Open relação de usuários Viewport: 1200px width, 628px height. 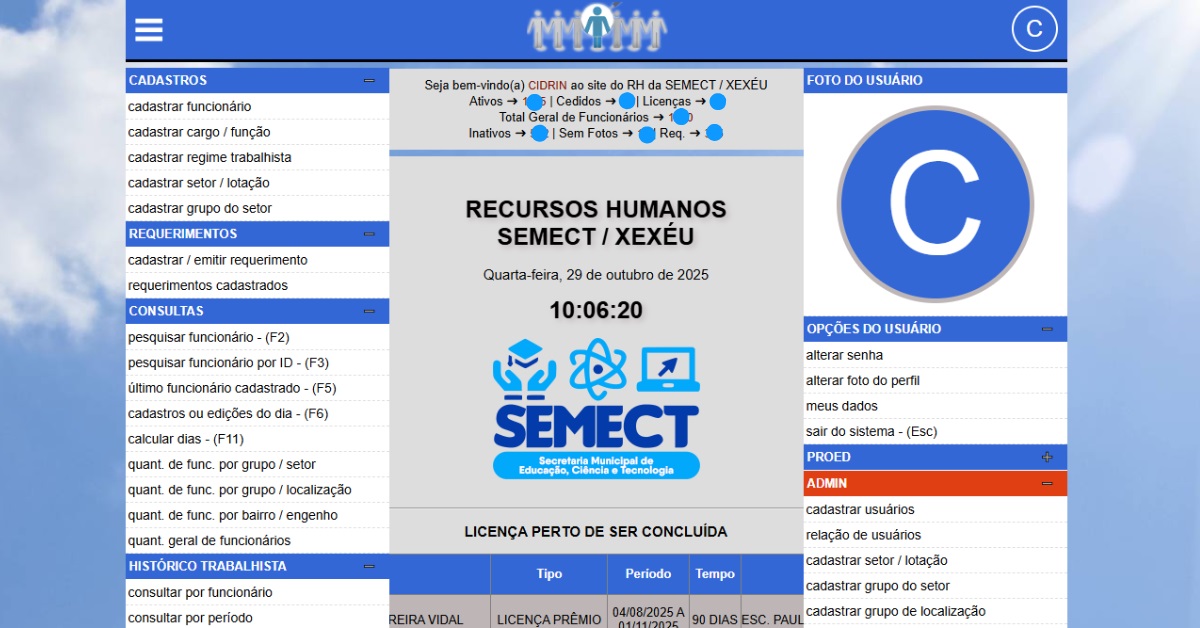[863, 535]
